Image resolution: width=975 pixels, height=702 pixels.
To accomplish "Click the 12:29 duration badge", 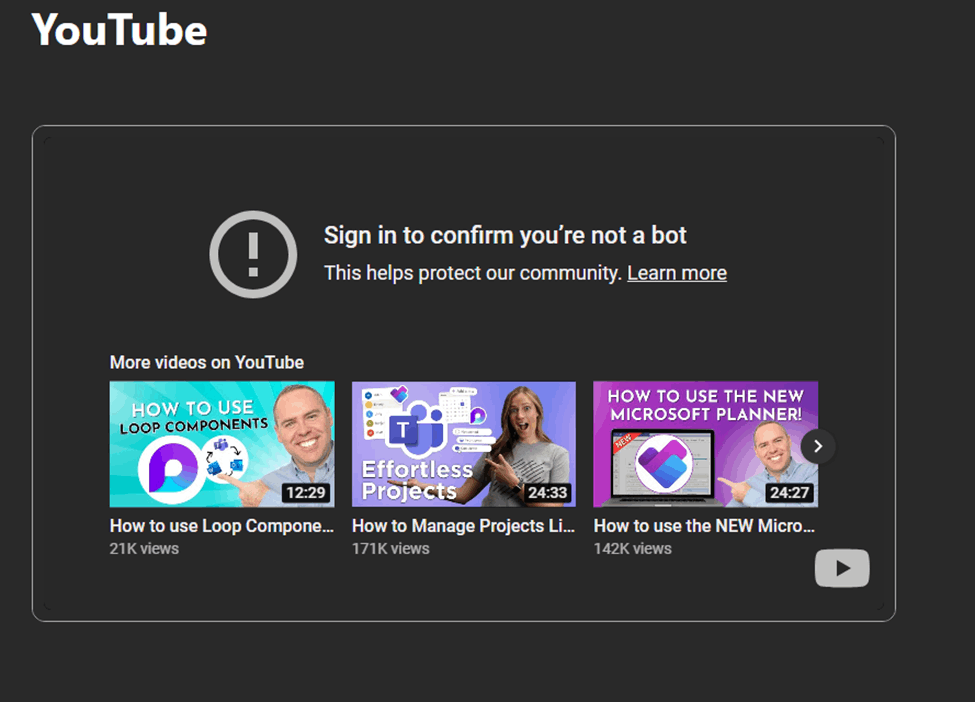I will [x=306, y=492].
